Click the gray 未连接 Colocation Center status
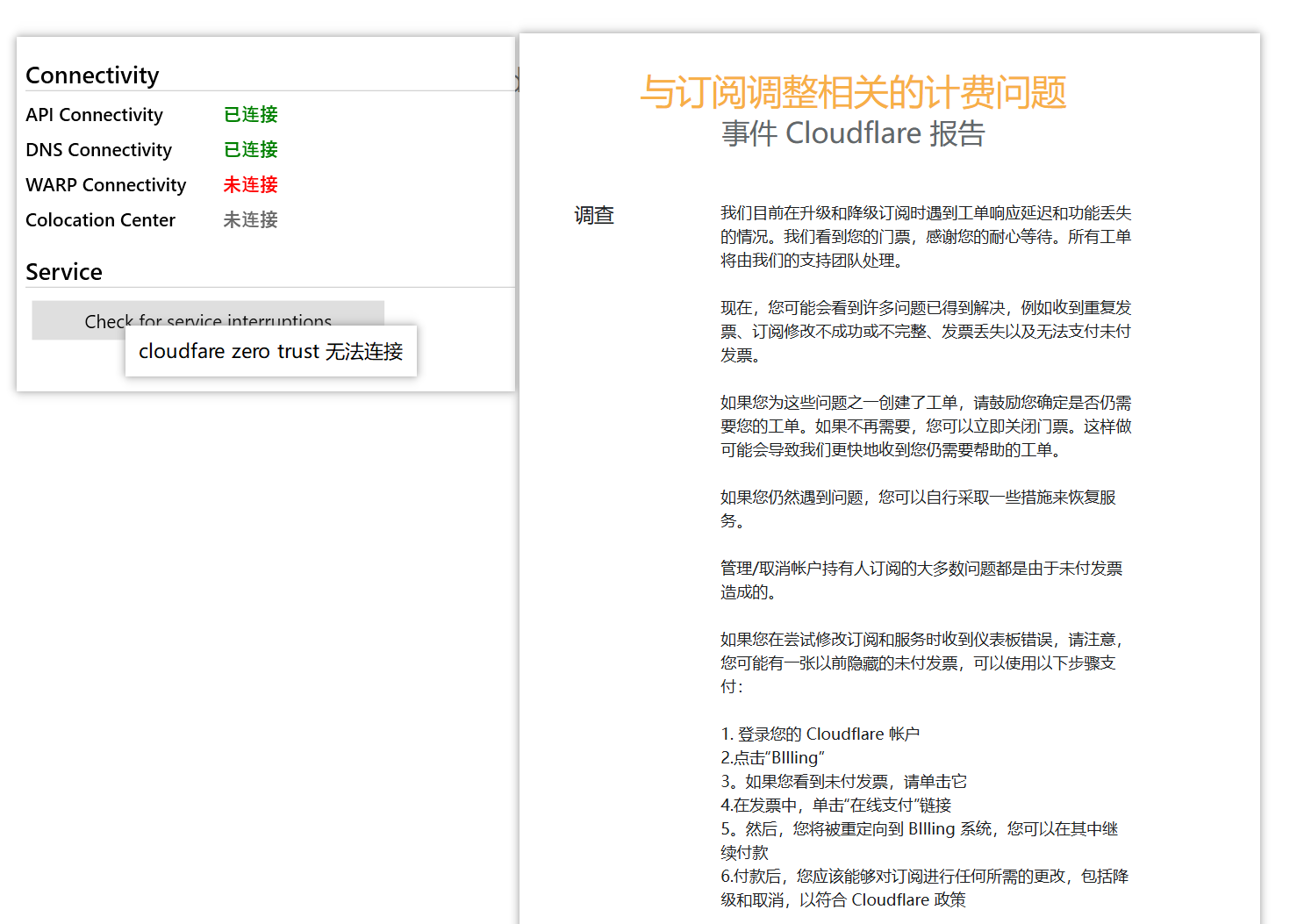This screenshot has height=924, width=1304. (251, 220)
